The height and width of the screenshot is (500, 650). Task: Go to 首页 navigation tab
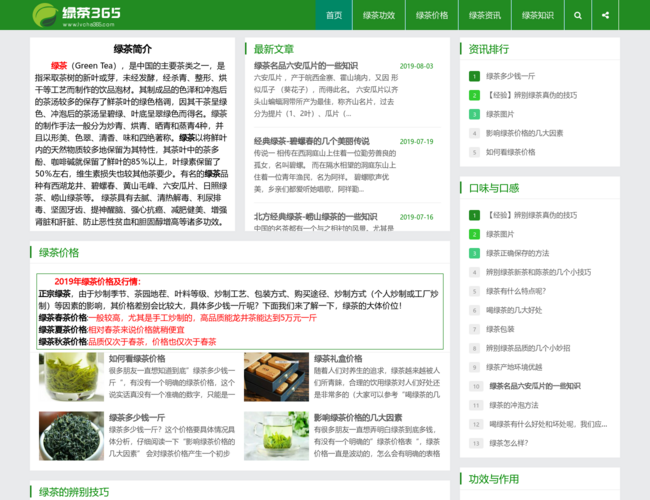pos(334,15)
